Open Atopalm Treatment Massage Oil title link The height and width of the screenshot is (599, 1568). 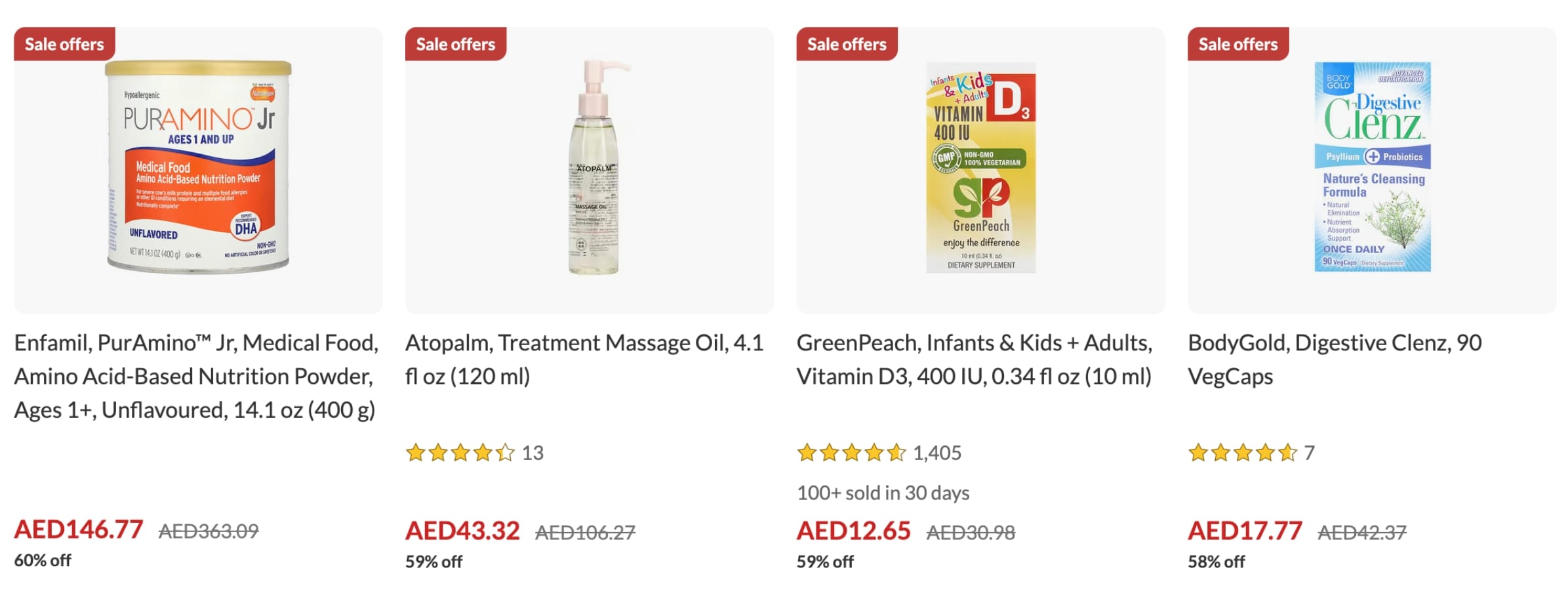point(584,360)
